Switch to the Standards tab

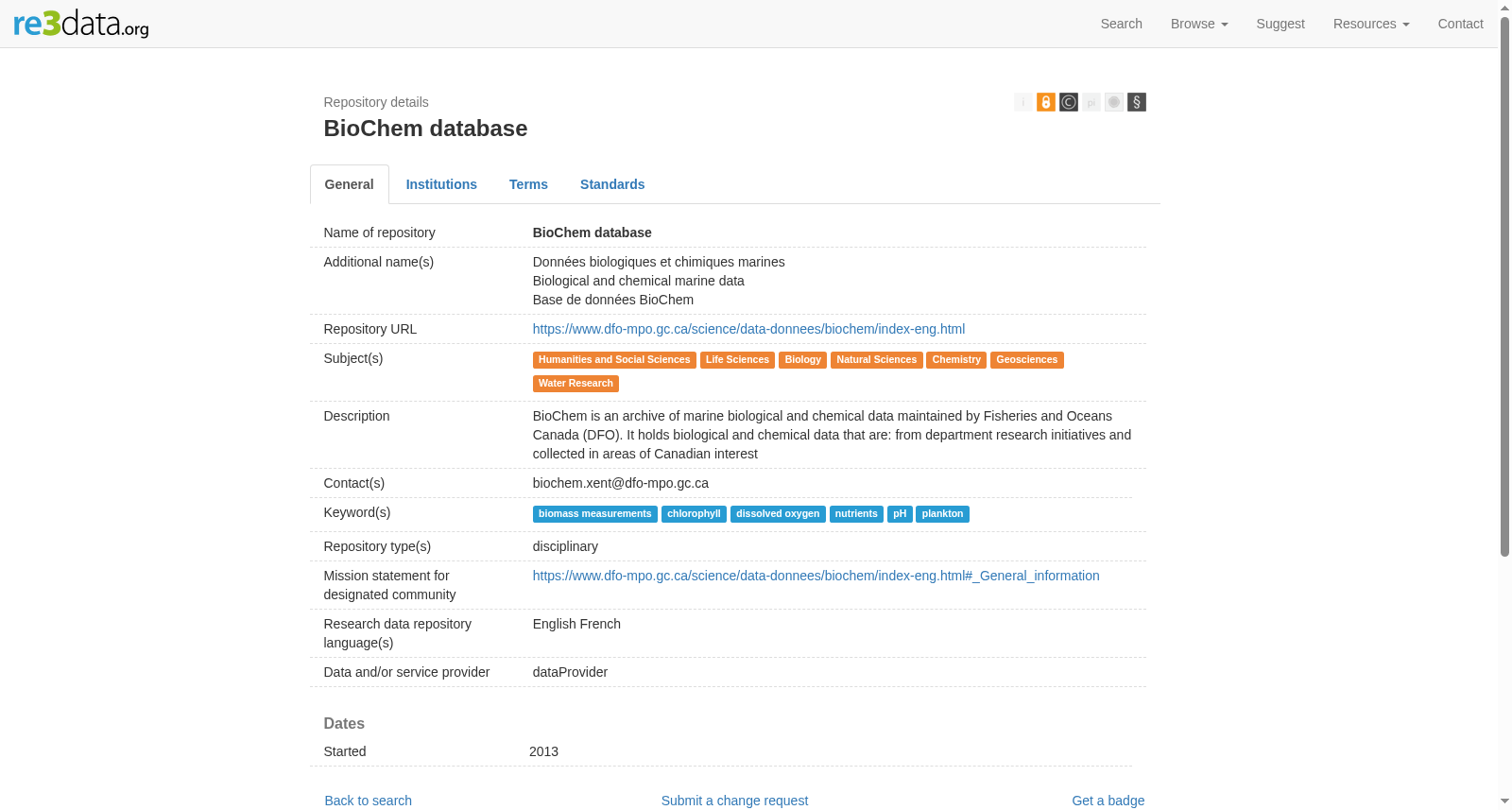click(x=612, y=184)
